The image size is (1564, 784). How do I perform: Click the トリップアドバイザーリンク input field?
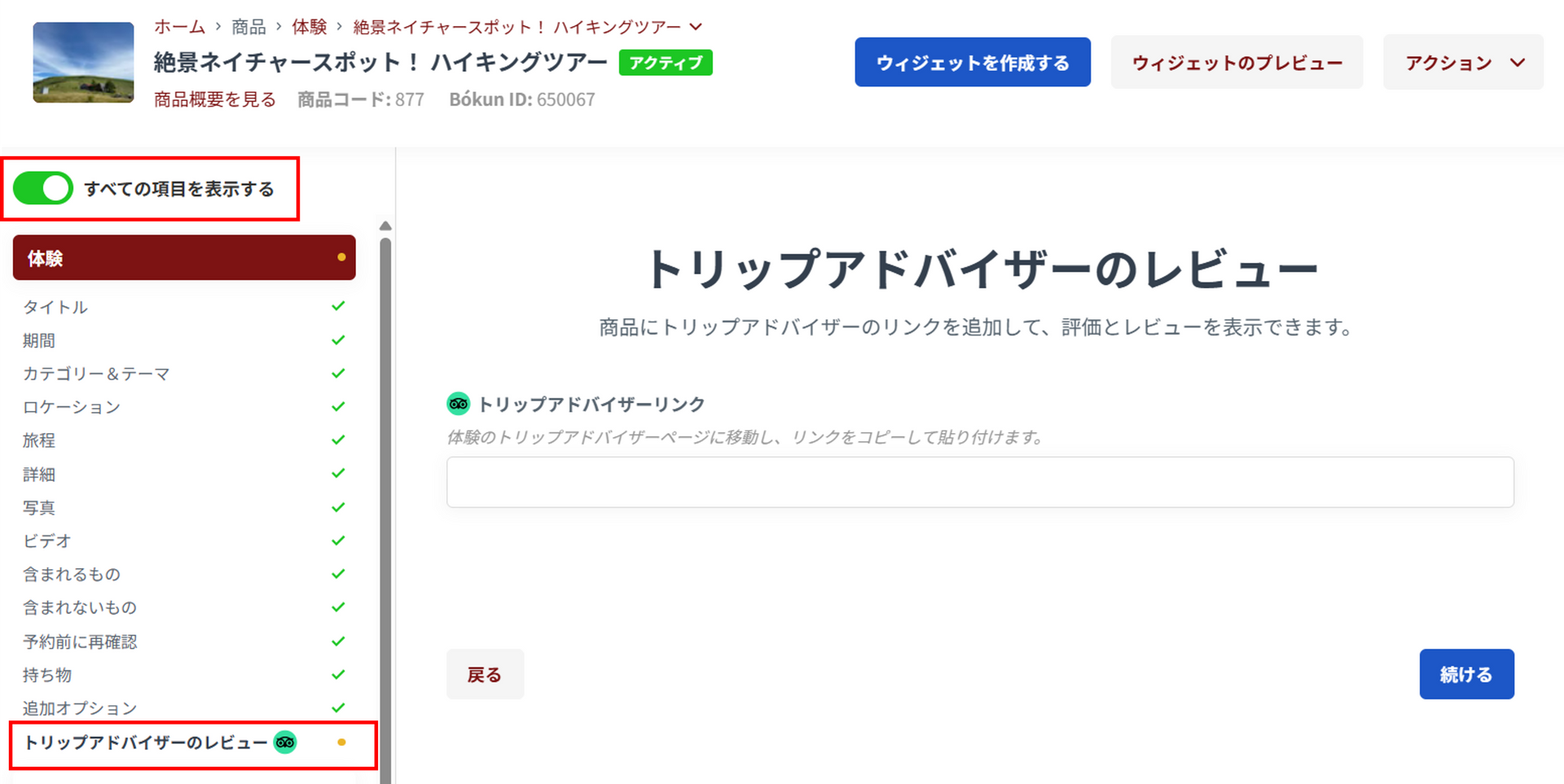pyautogui.click(x=979, y=482)
